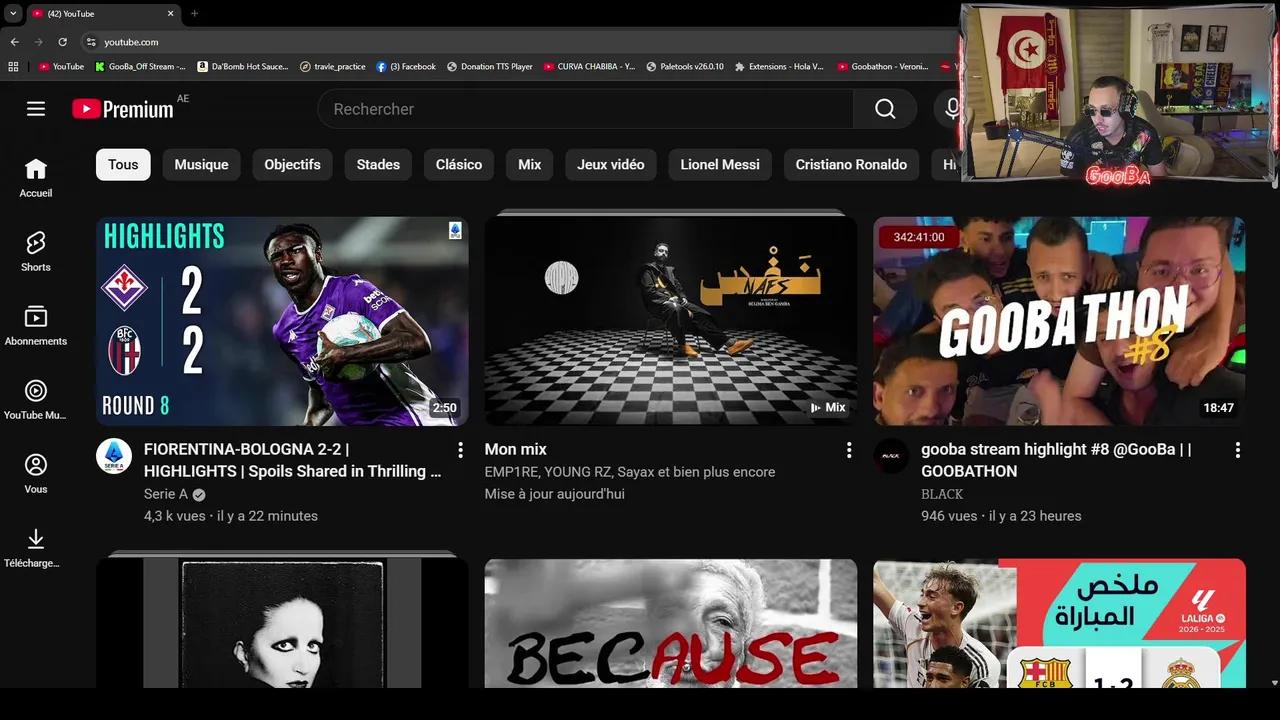Open the Facebook bookmark
The width and height of the screenshot is (1280, 720).
pyautogui.click(x=406, y=66)
